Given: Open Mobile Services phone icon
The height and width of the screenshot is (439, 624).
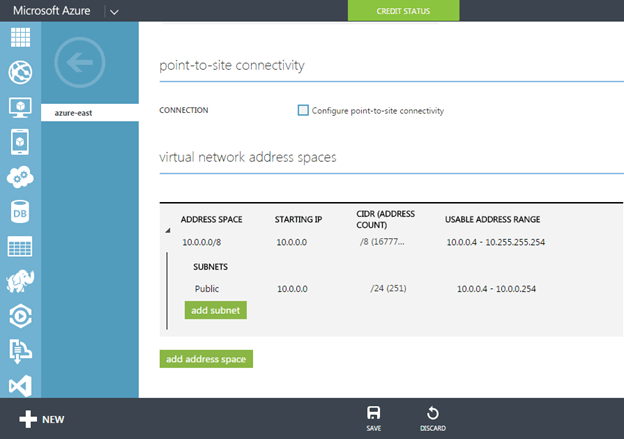Looking at the screenshot, I should point(20,142).
